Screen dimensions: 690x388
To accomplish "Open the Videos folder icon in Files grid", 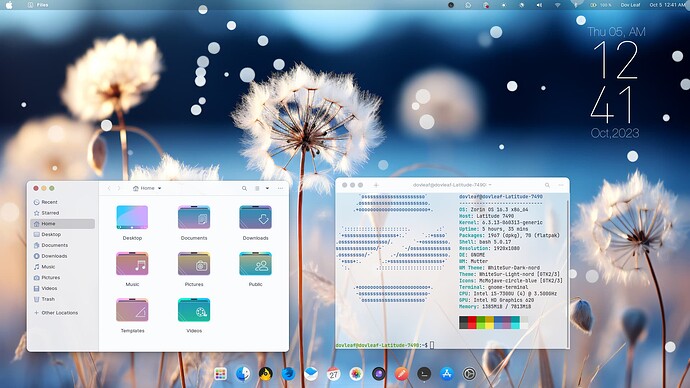I will (x=194, y=310).
